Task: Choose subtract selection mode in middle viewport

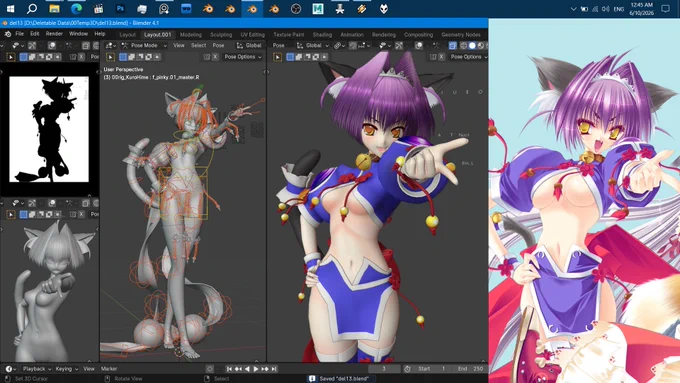Action: [x=140, y=57]
